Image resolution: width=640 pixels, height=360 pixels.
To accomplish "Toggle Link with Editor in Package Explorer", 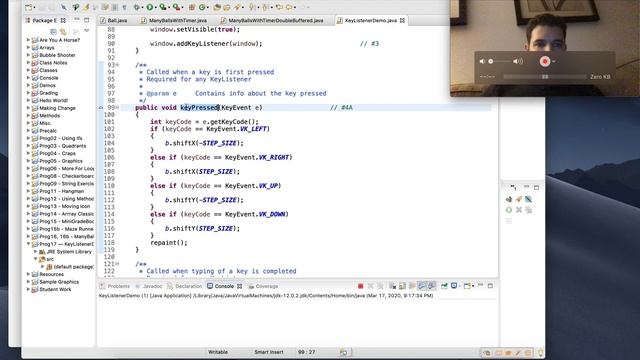I will (63, 31).
